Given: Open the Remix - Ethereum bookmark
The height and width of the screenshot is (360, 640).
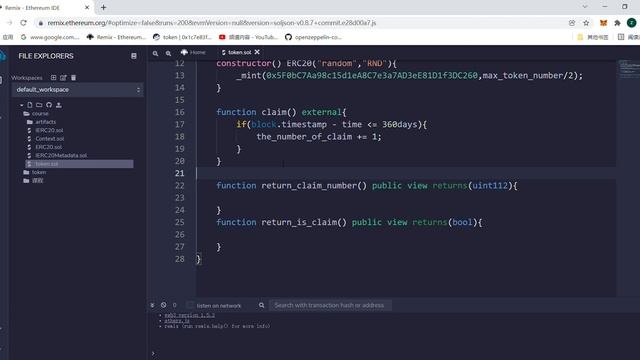Looking at the screenshot, I should tap(116, 37).
